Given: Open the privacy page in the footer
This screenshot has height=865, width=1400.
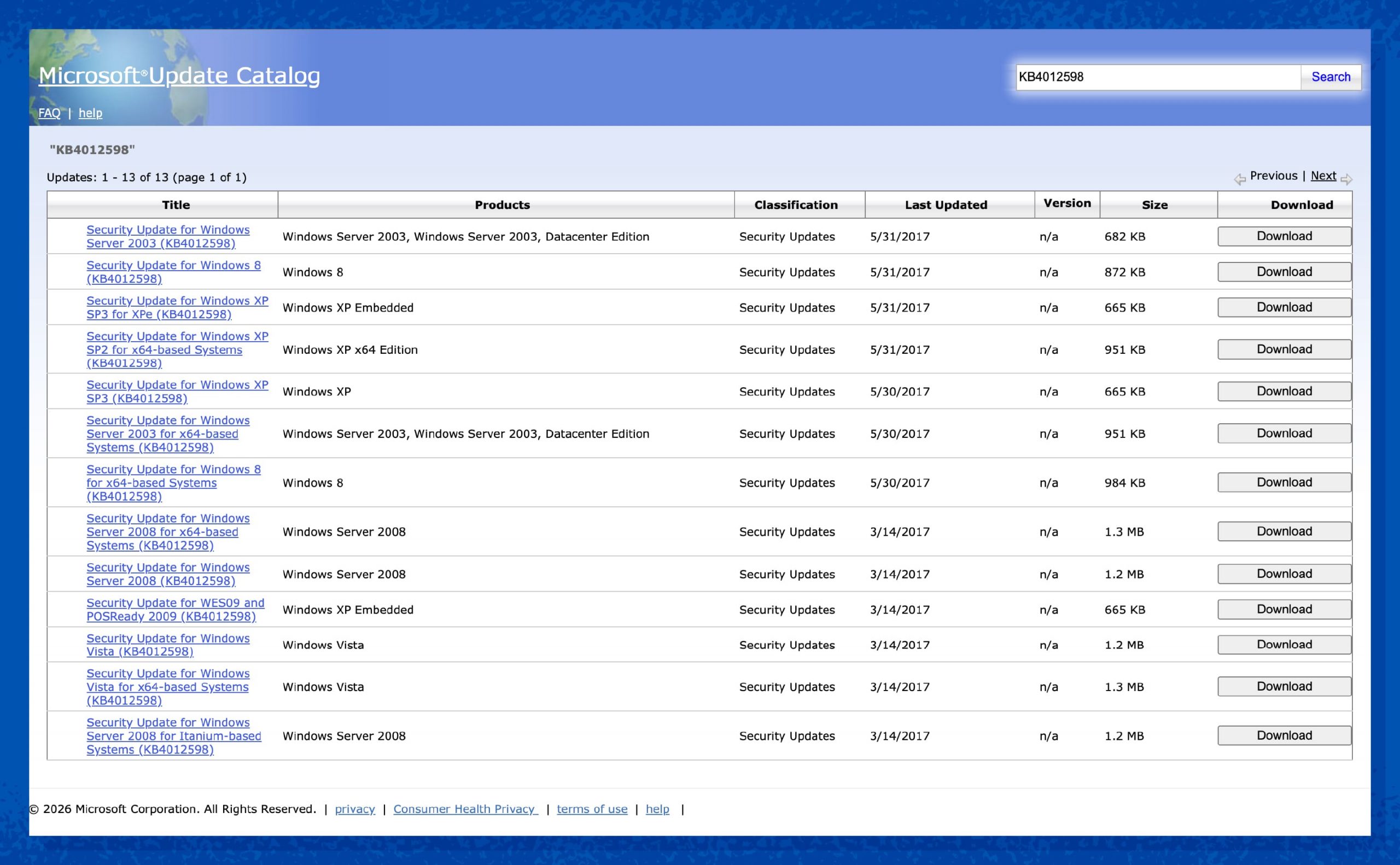Looking at the screenshot, I should (355, 809).
